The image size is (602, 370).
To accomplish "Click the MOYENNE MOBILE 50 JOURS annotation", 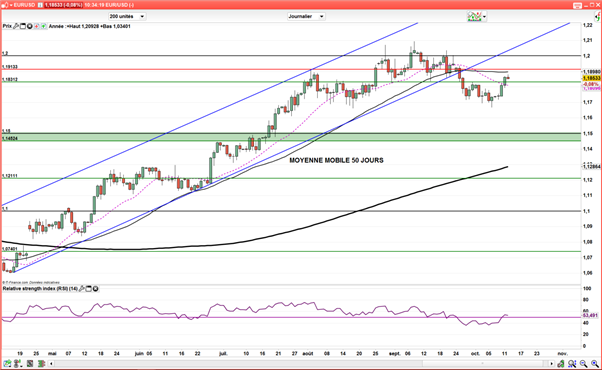I will [336, 160].
